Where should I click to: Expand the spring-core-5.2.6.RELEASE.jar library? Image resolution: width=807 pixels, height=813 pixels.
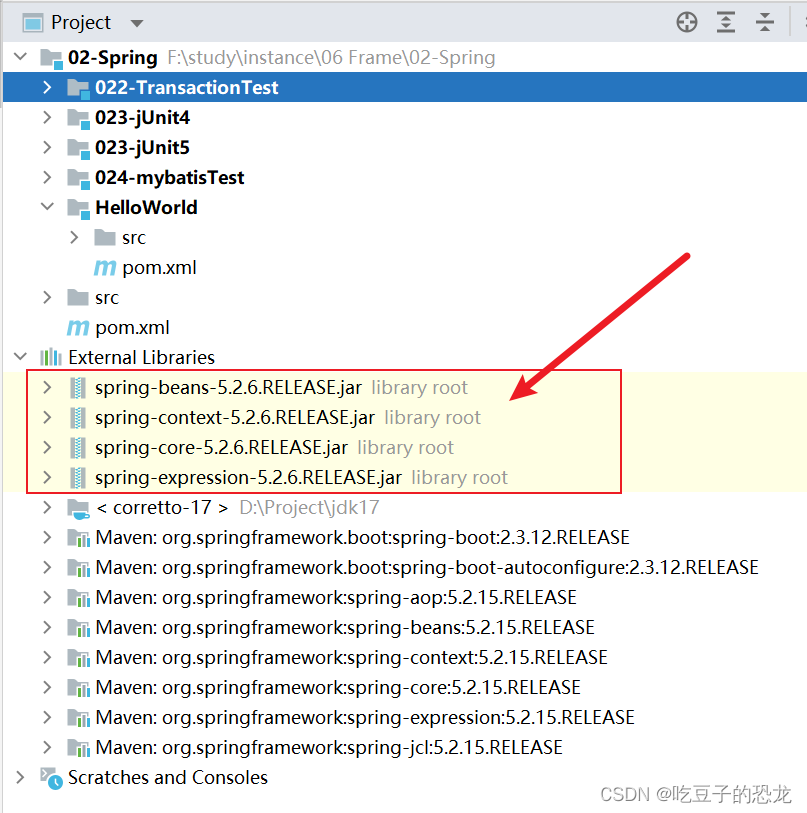47,447
